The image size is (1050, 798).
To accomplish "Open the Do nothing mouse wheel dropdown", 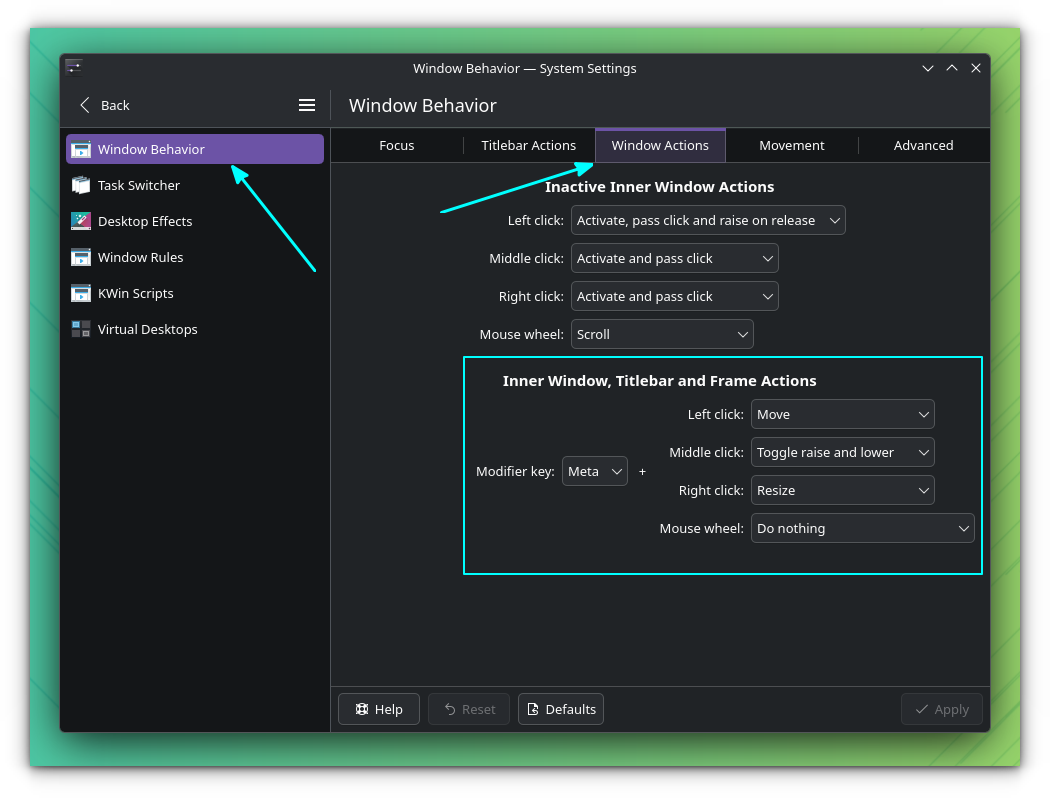I will pos(862,528).
